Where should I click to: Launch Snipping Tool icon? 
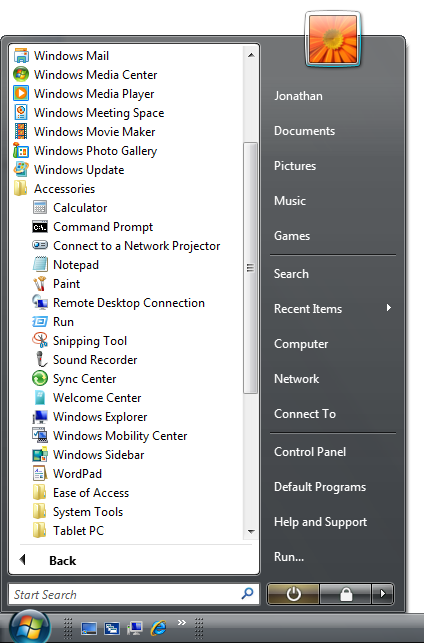click(40, 340)
